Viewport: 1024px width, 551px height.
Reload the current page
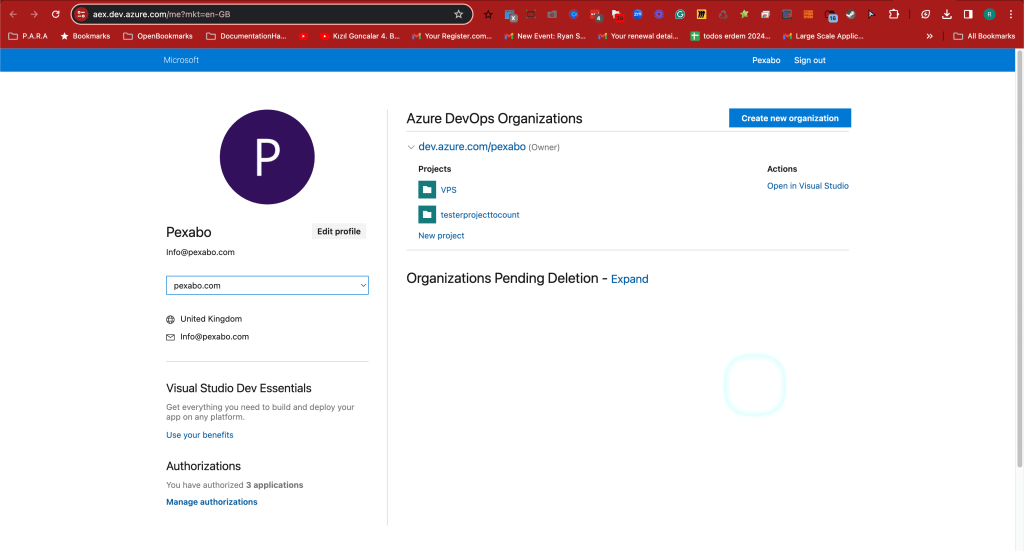pos(56,14)
